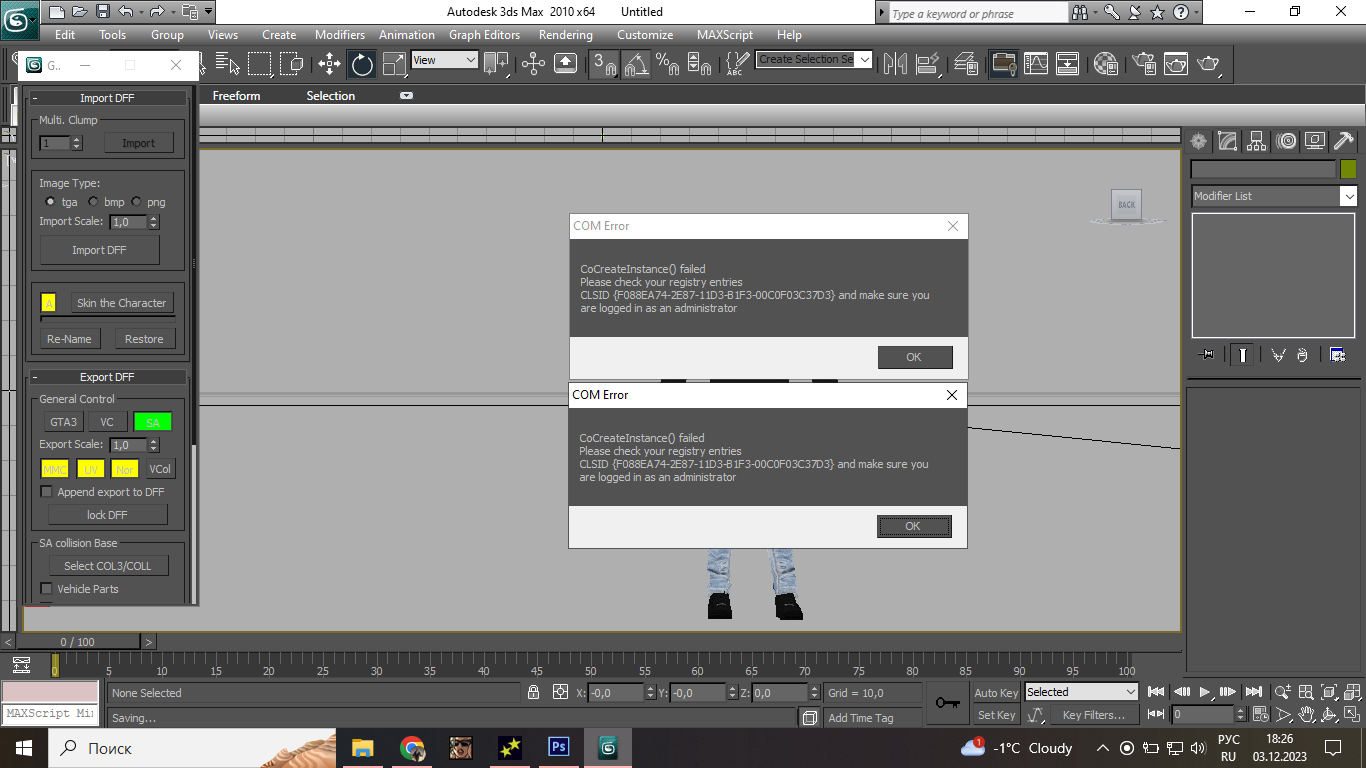
Task: Open the Hierarchy command panel tab
Action: click(x=1256, y=141)
